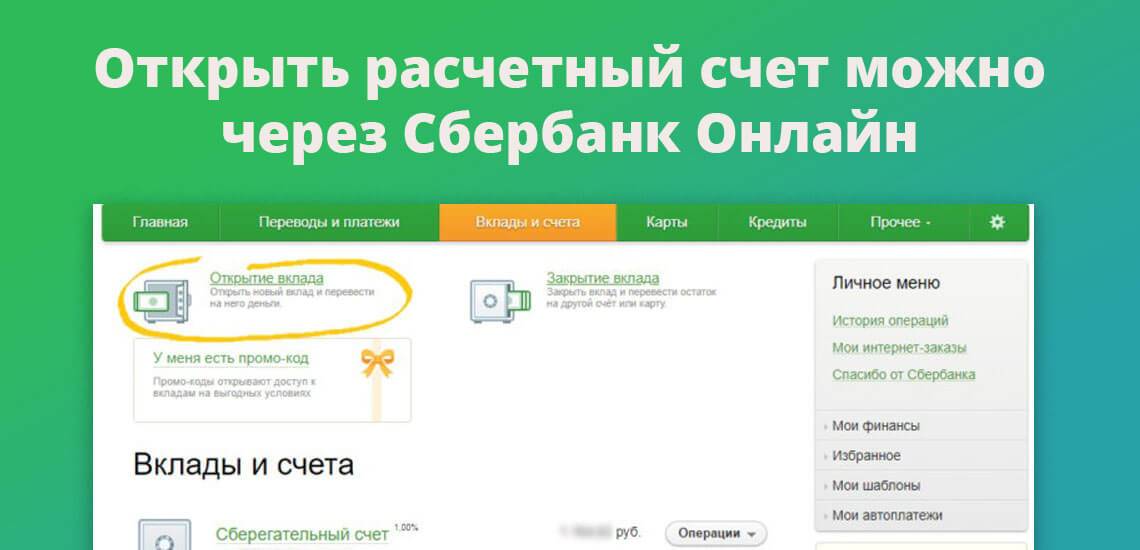Open the Сберегательный счет account link
1140x550 pixels.
pos(302,534)
